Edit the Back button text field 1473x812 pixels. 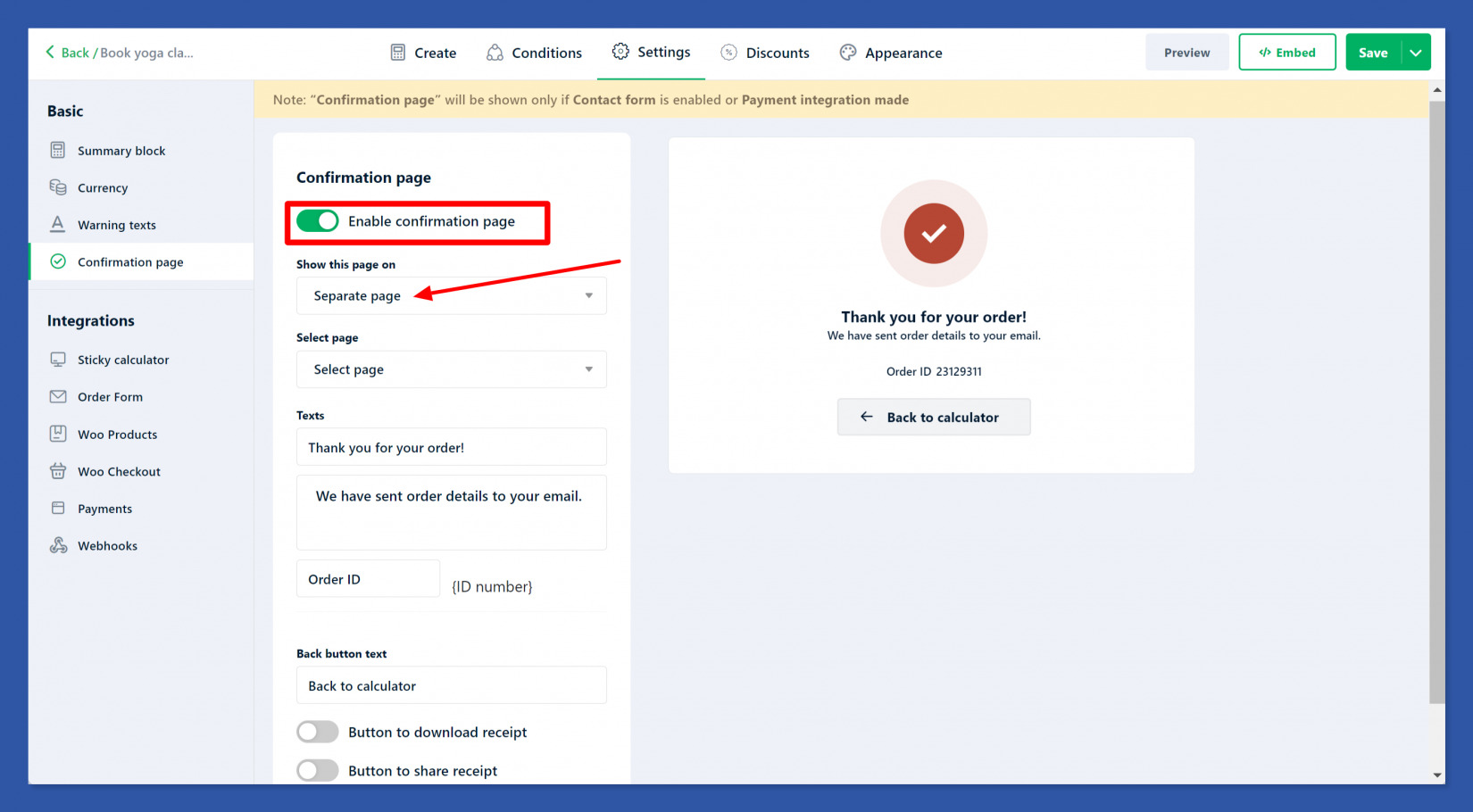451,685
